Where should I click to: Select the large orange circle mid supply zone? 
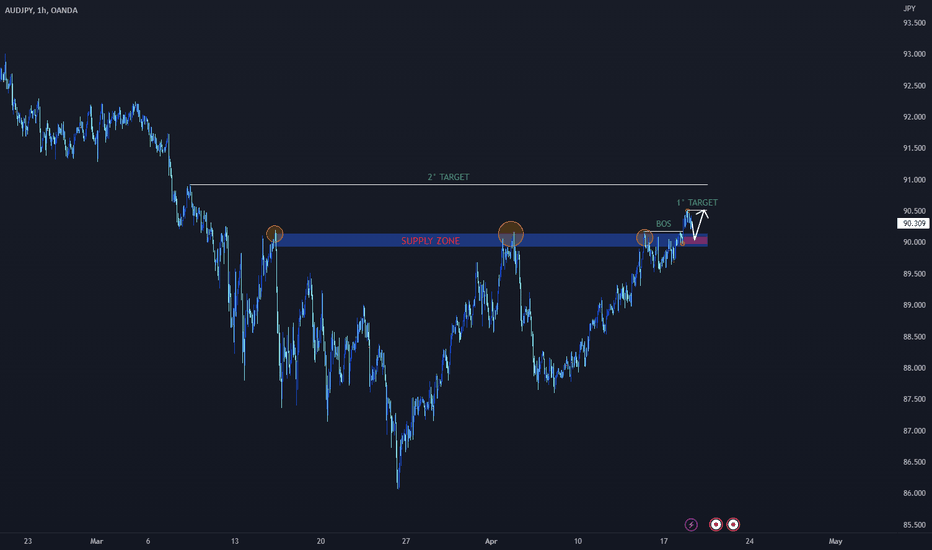coord(511,234)
